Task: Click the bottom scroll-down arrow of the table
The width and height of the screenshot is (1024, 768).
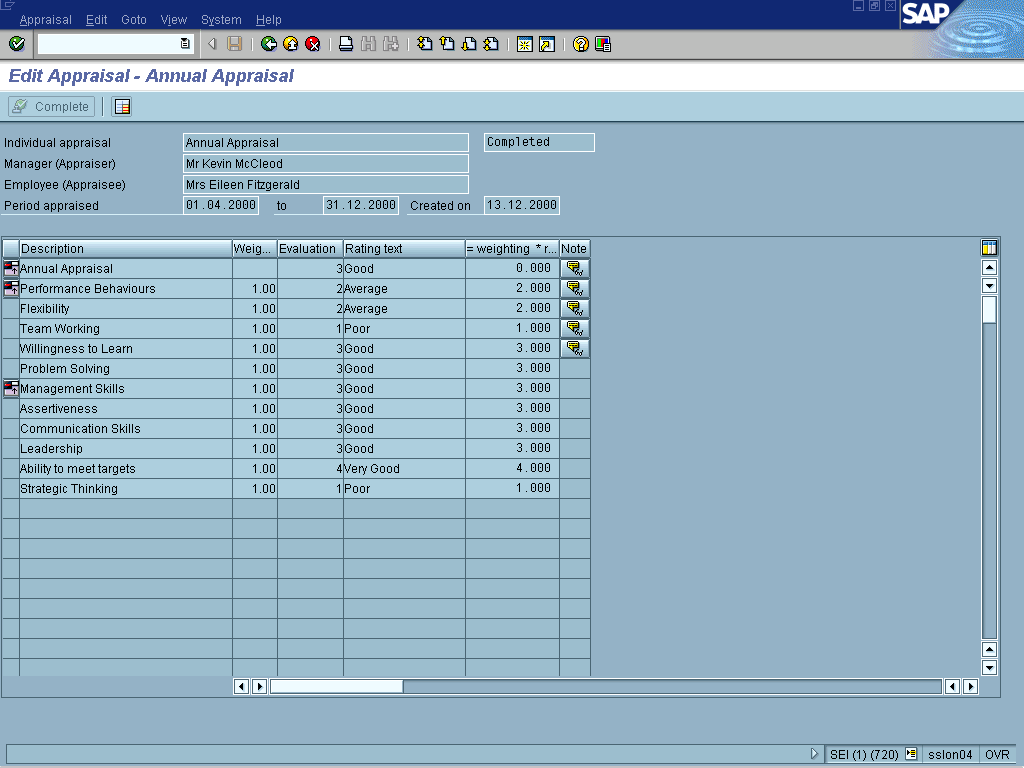Action: tap(989, 667)
